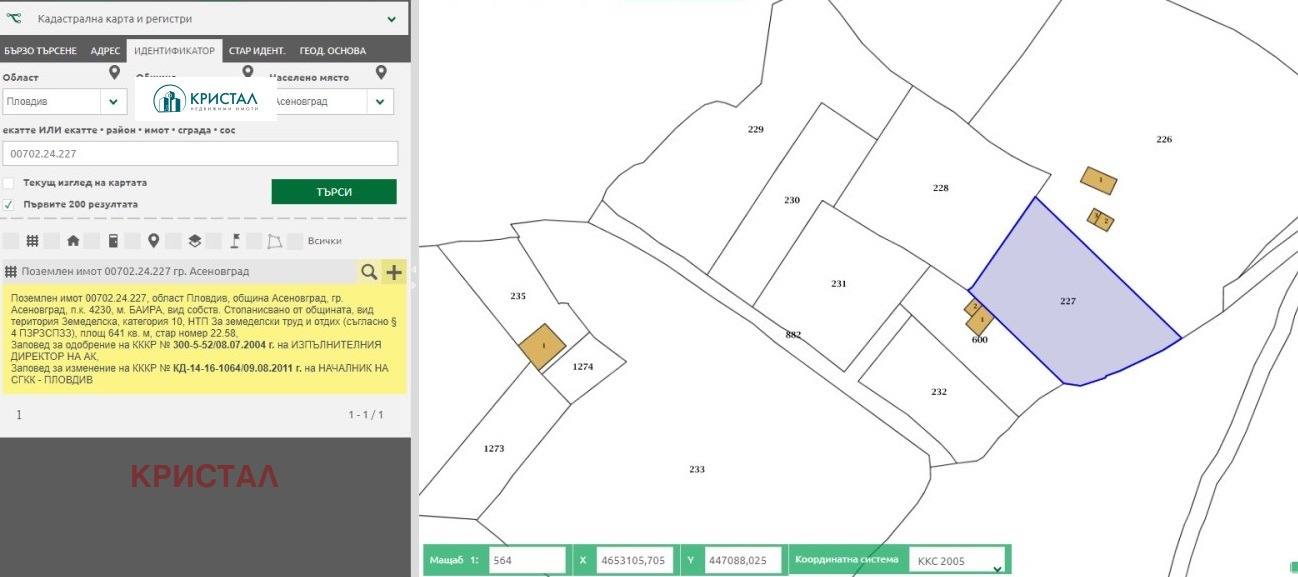Open the 'АДРЕС' tab
Viewport: 1298px width, 577px height.
[105, 51]
